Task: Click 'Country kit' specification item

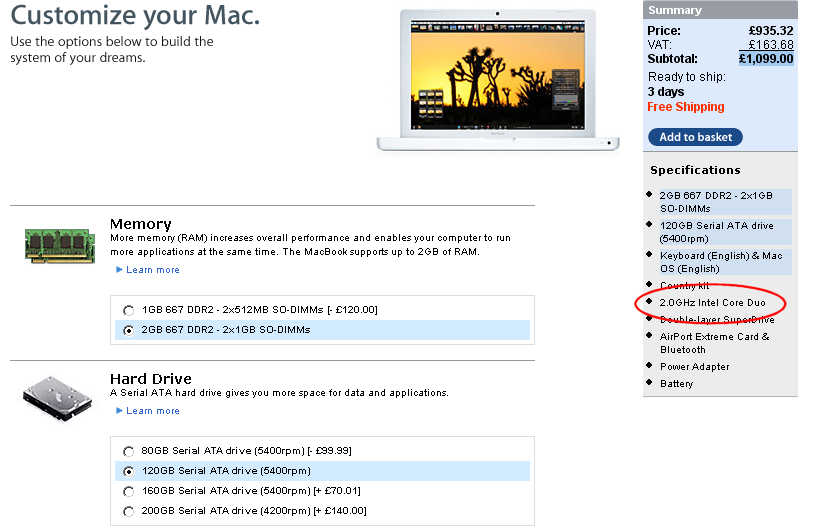Action: pyautogui.click(x=684, y=286)
